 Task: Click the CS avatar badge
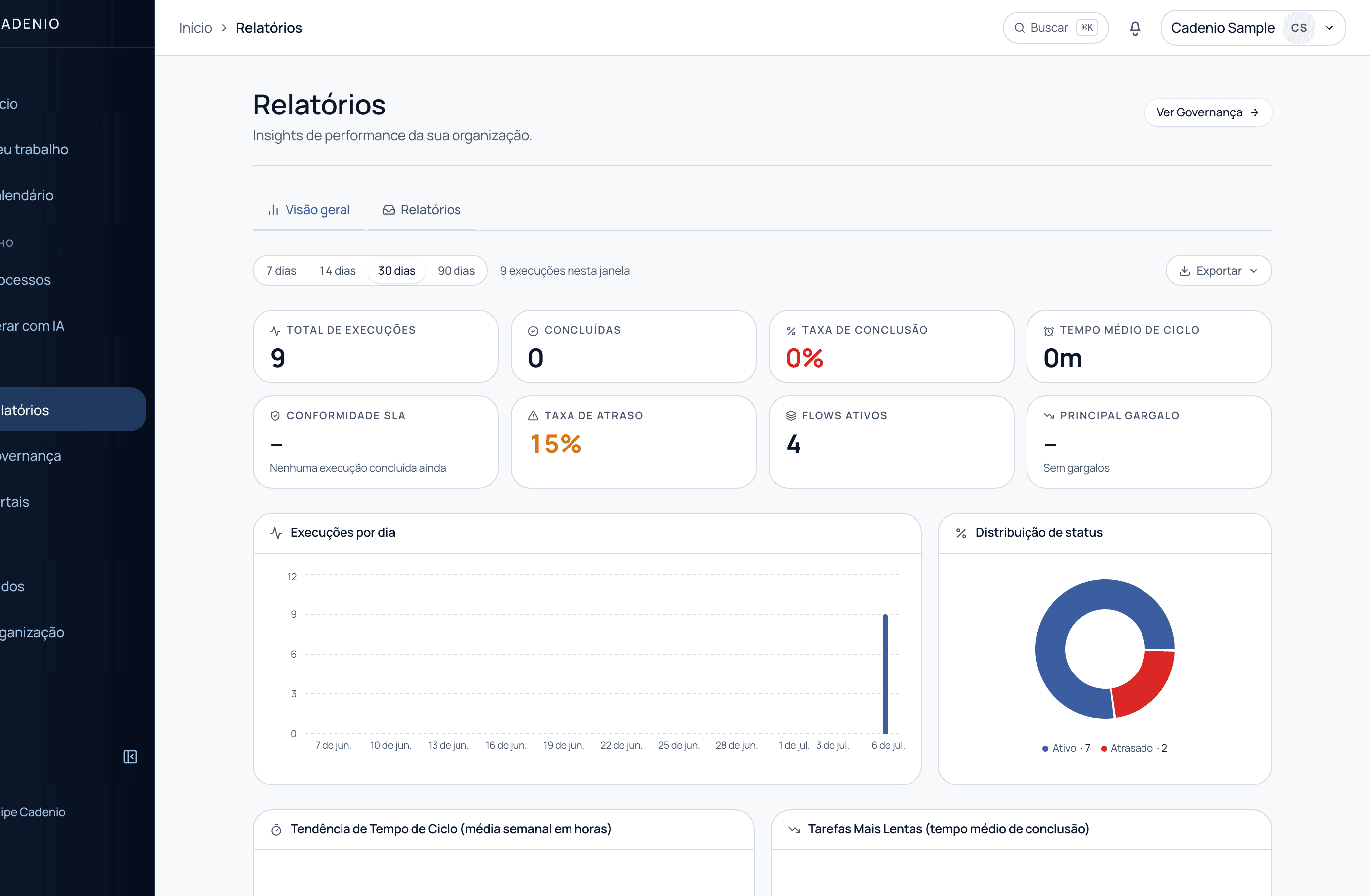[x=1299, y=28]
